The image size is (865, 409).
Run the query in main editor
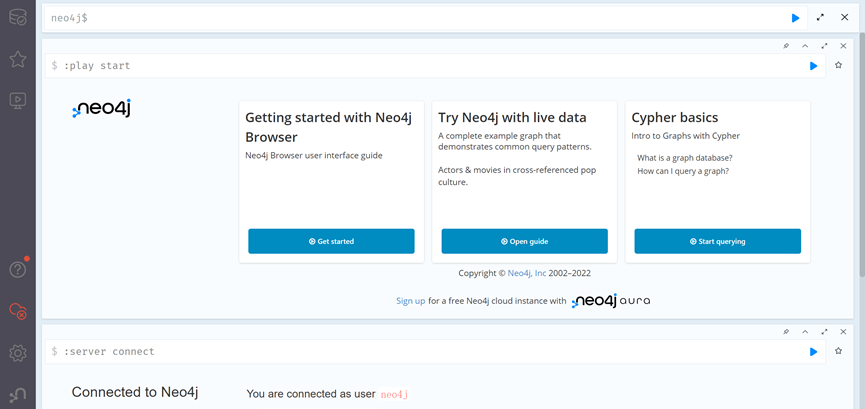(x=795, y=18)
